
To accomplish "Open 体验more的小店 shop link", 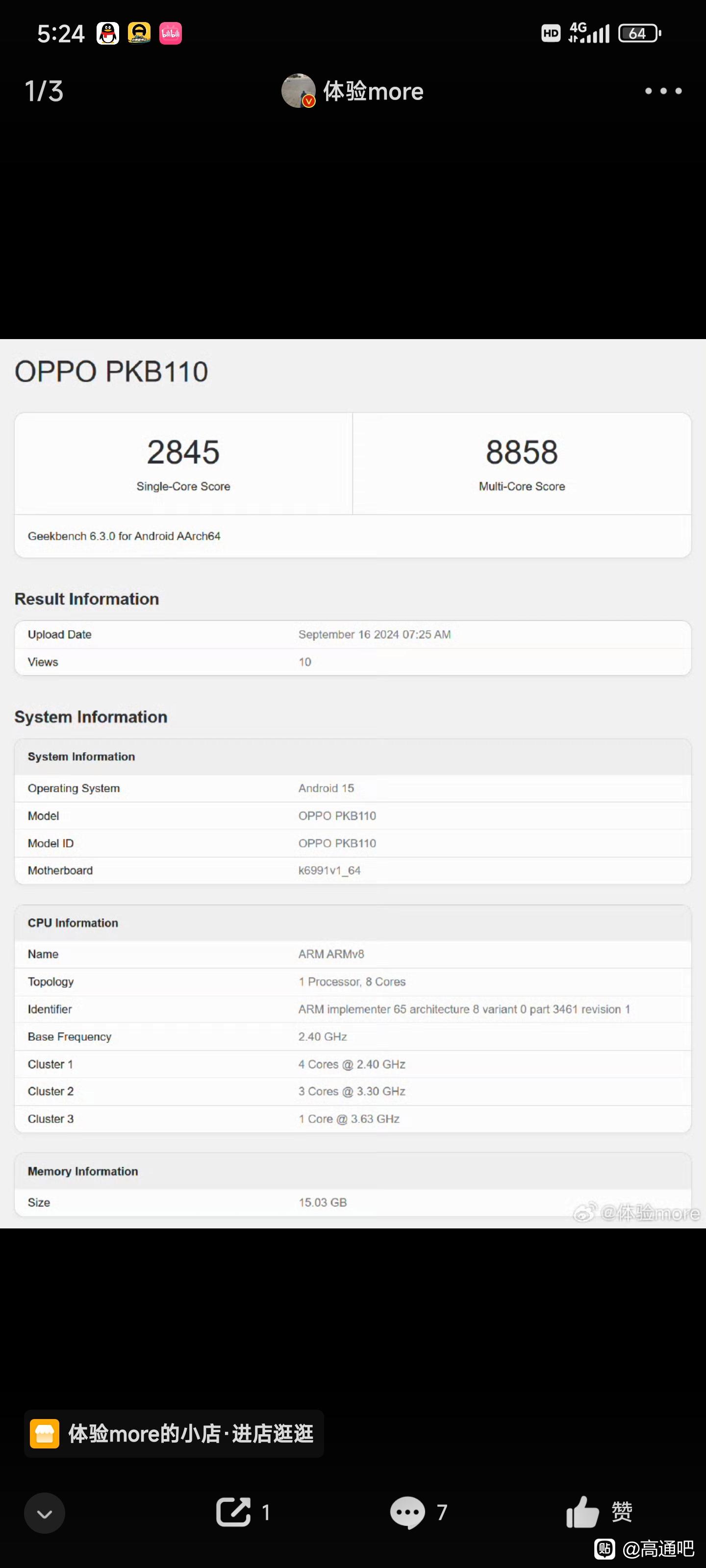I will pos(174,1433).
